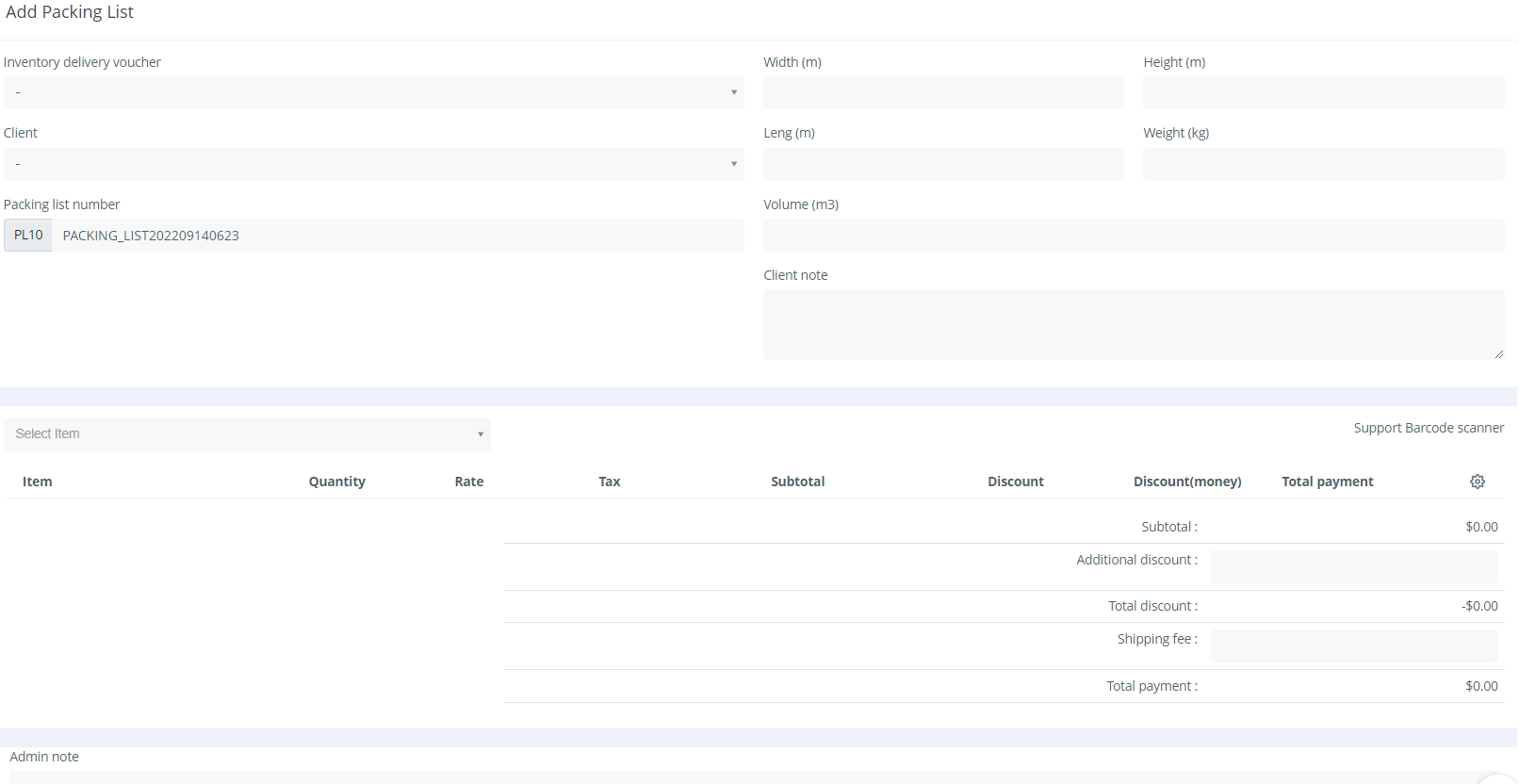Click the Discount(money) column header

click(x=1187, y=482)
